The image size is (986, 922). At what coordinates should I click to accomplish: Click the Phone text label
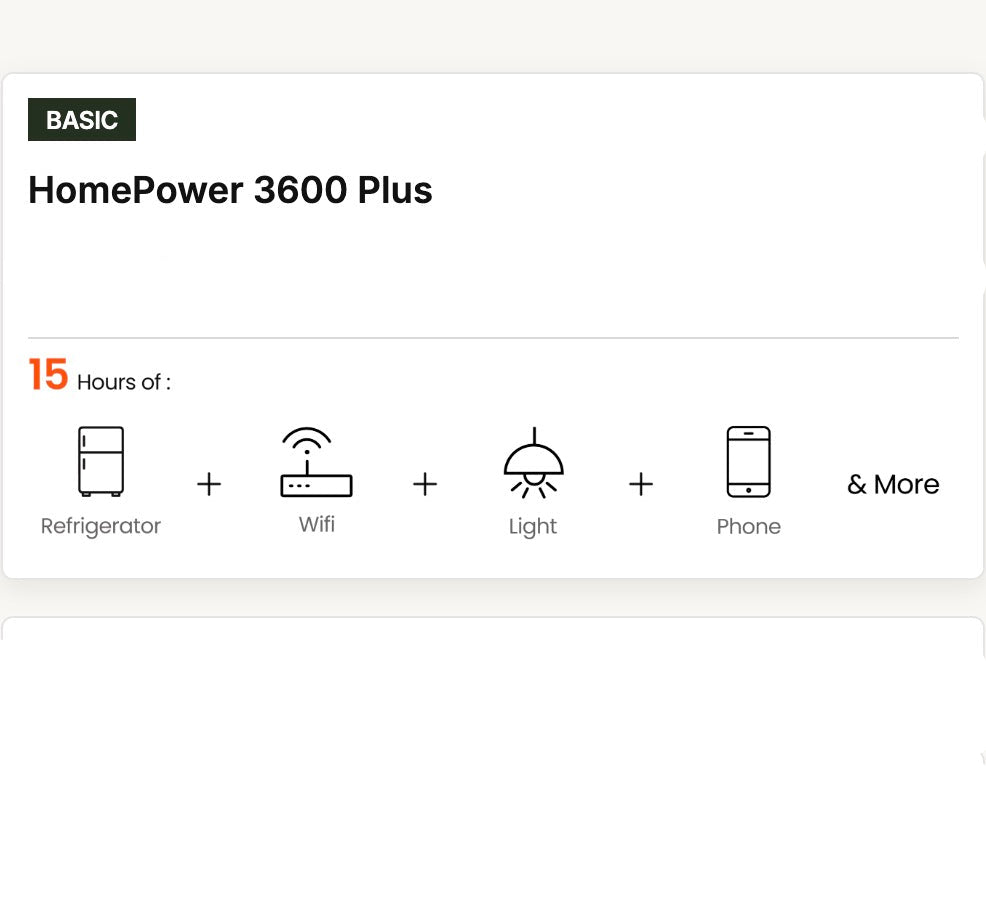click(748, 527)
